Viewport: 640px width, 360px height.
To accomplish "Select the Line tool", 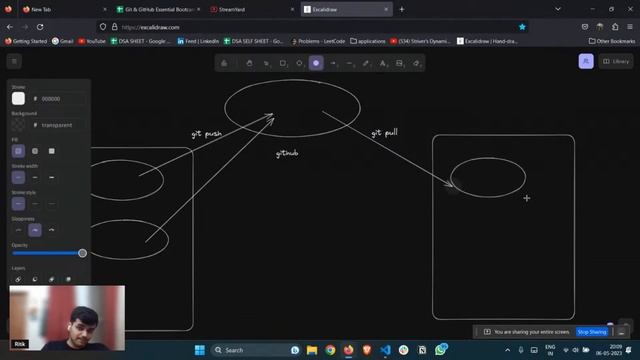I will 349,63.
